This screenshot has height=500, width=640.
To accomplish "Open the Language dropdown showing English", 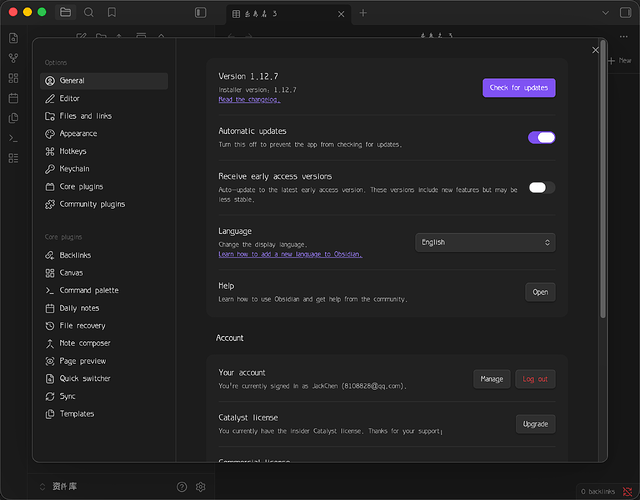I will coord(485,242).
